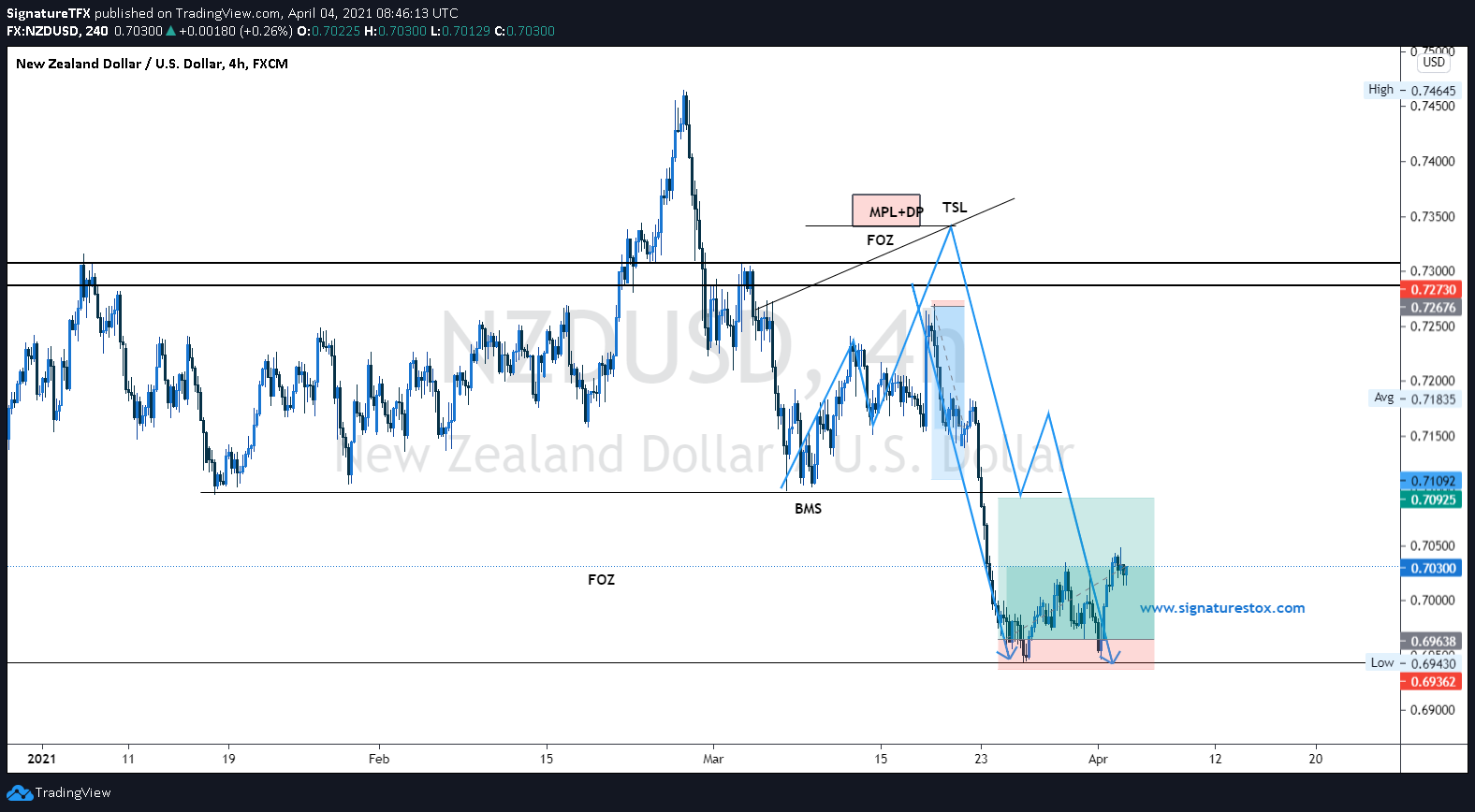Screen dimensions: 1475x812
Task: Click the grey 0.69638 price tag
Action: [x=1433, y=642]
